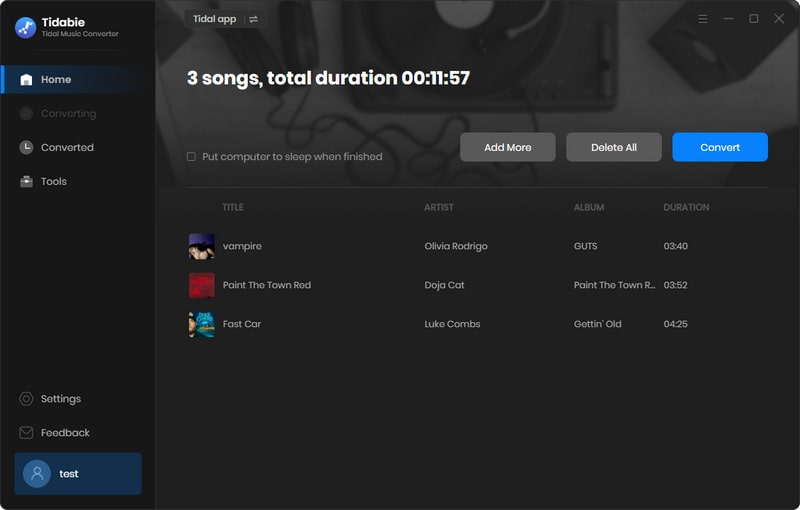Click duration 03:40
This screenshot has width=800, height=510.
coord(676,246)
